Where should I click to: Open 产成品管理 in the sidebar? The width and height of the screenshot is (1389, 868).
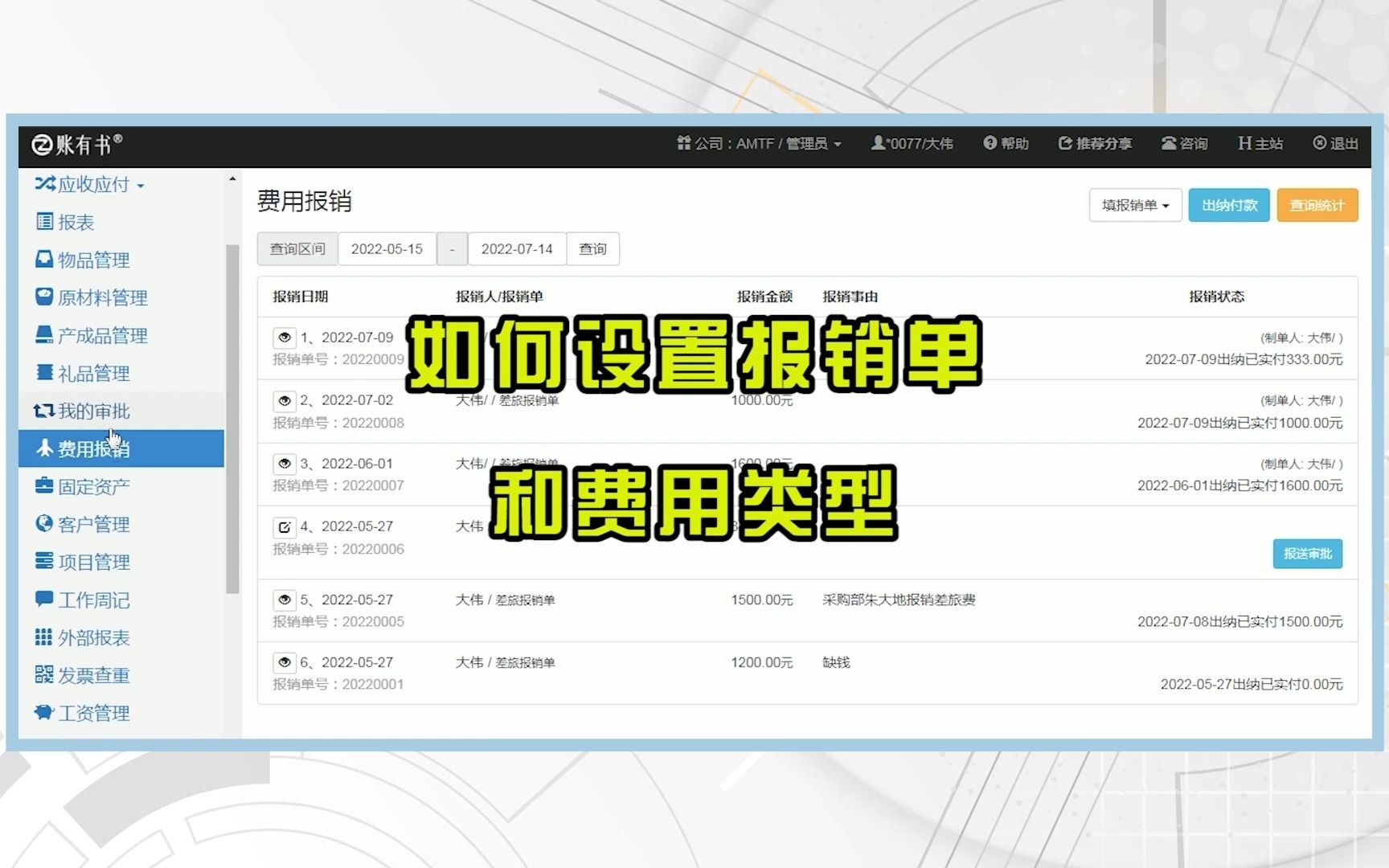point(92,336)
